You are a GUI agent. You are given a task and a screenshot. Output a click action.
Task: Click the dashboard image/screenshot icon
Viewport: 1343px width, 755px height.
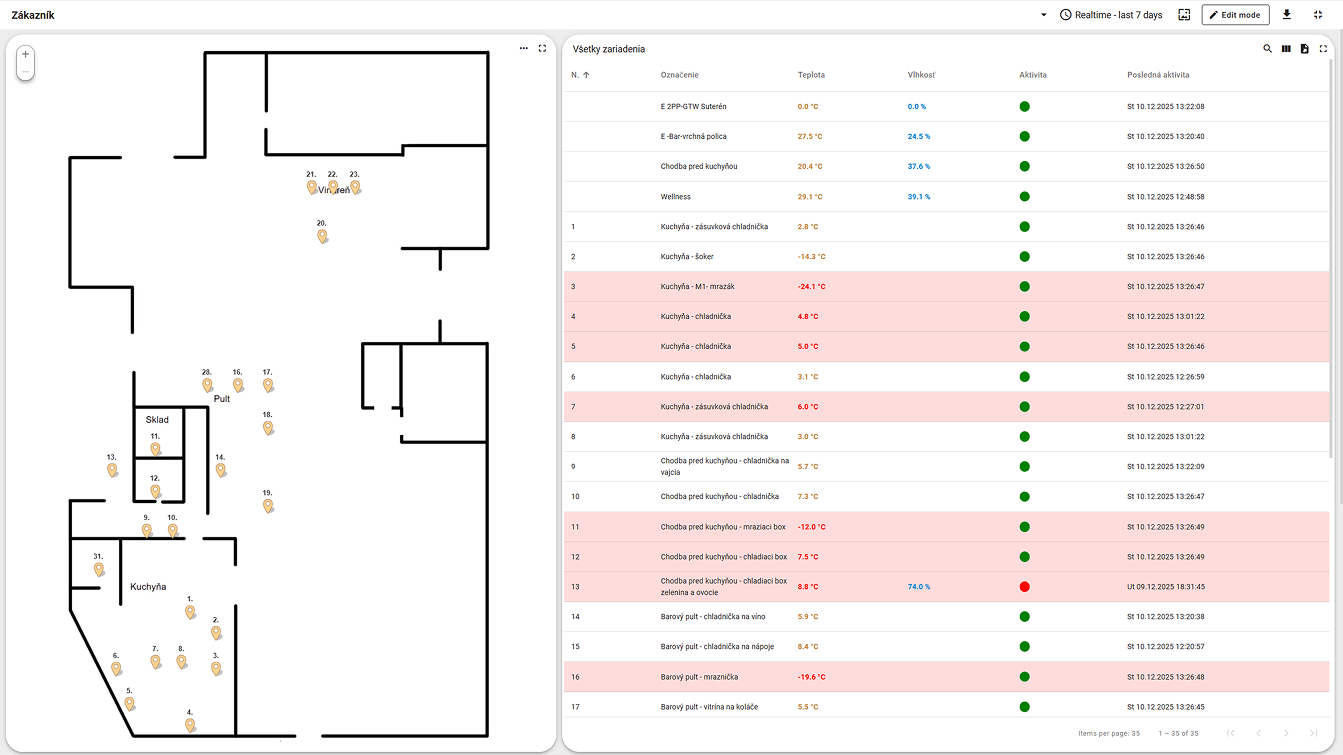(x=1184, y=15)
